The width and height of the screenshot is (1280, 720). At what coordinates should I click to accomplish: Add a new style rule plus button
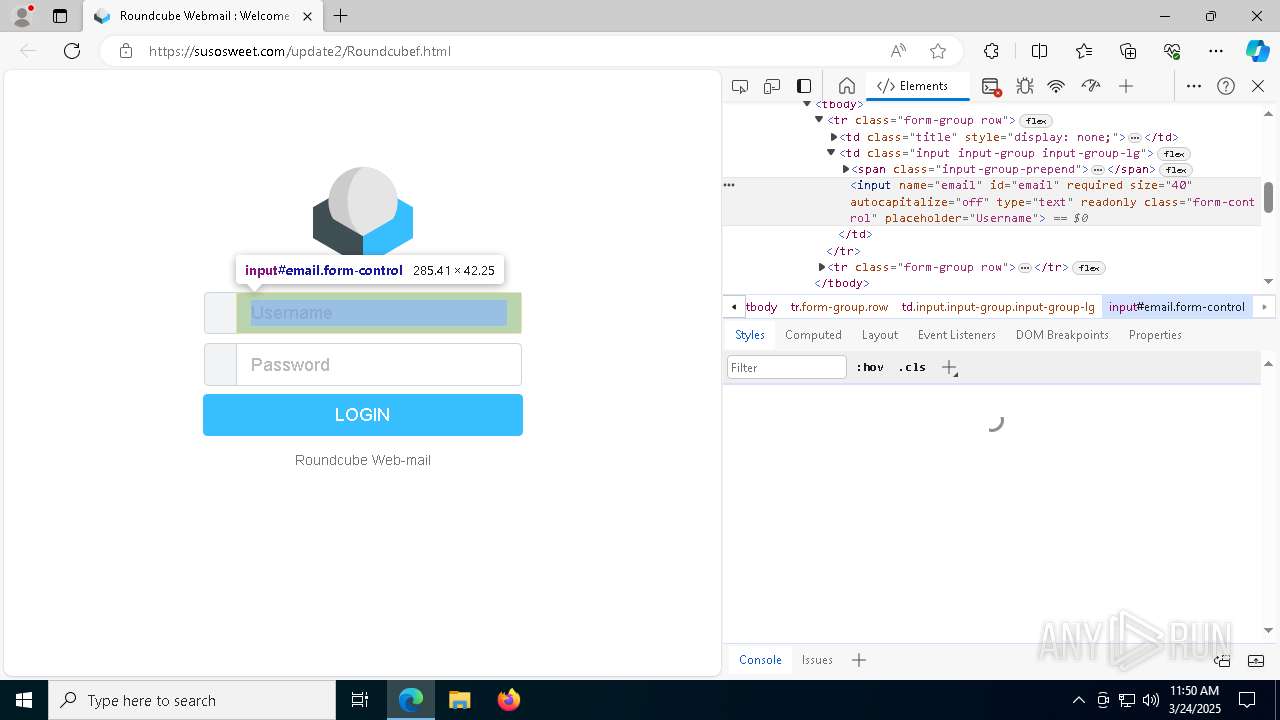click(949, 367)
